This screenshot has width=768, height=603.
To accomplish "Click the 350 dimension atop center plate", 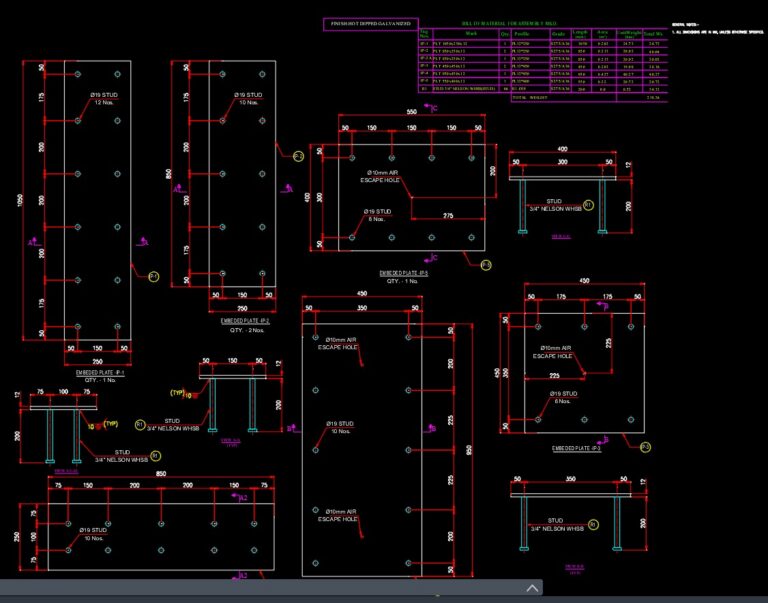I will 361,308.
